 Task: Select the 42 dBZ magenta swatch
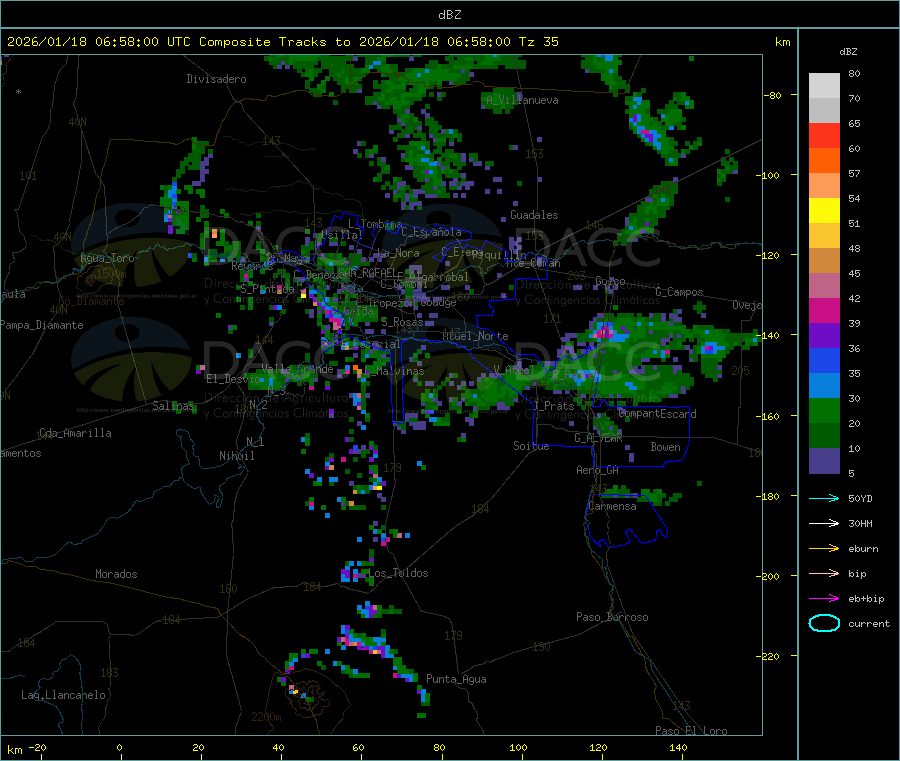(824, 310)
